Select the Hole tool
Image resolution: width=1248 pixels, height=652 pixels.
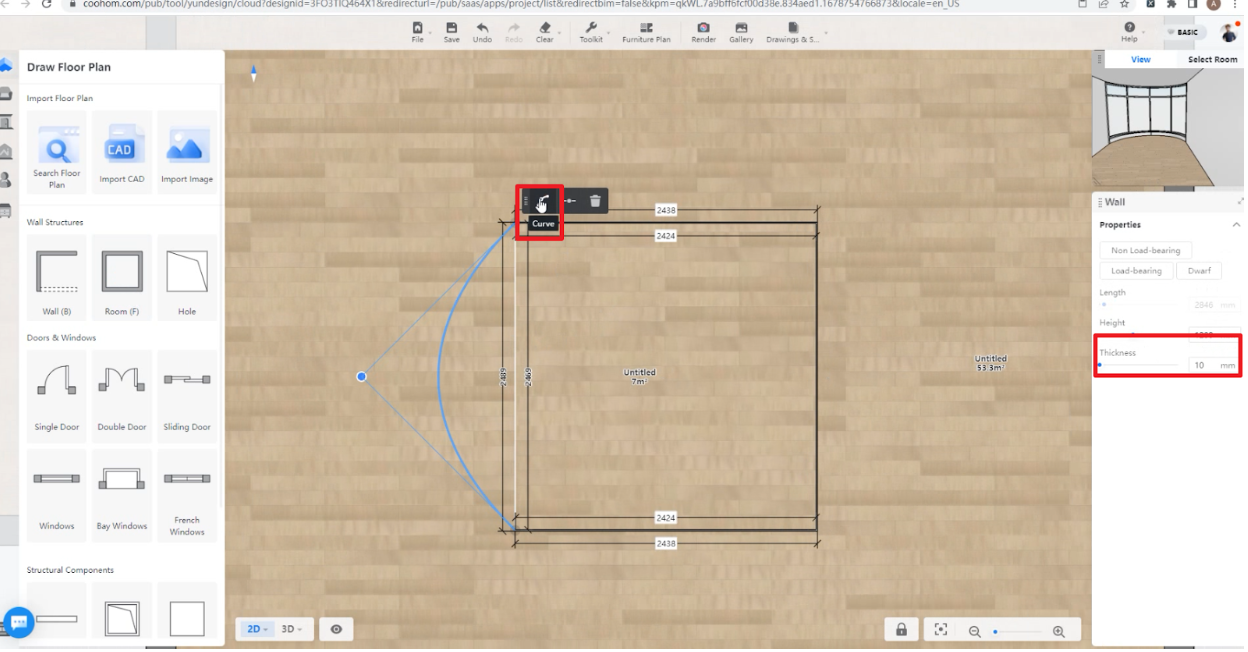click(x=187, y=279)
